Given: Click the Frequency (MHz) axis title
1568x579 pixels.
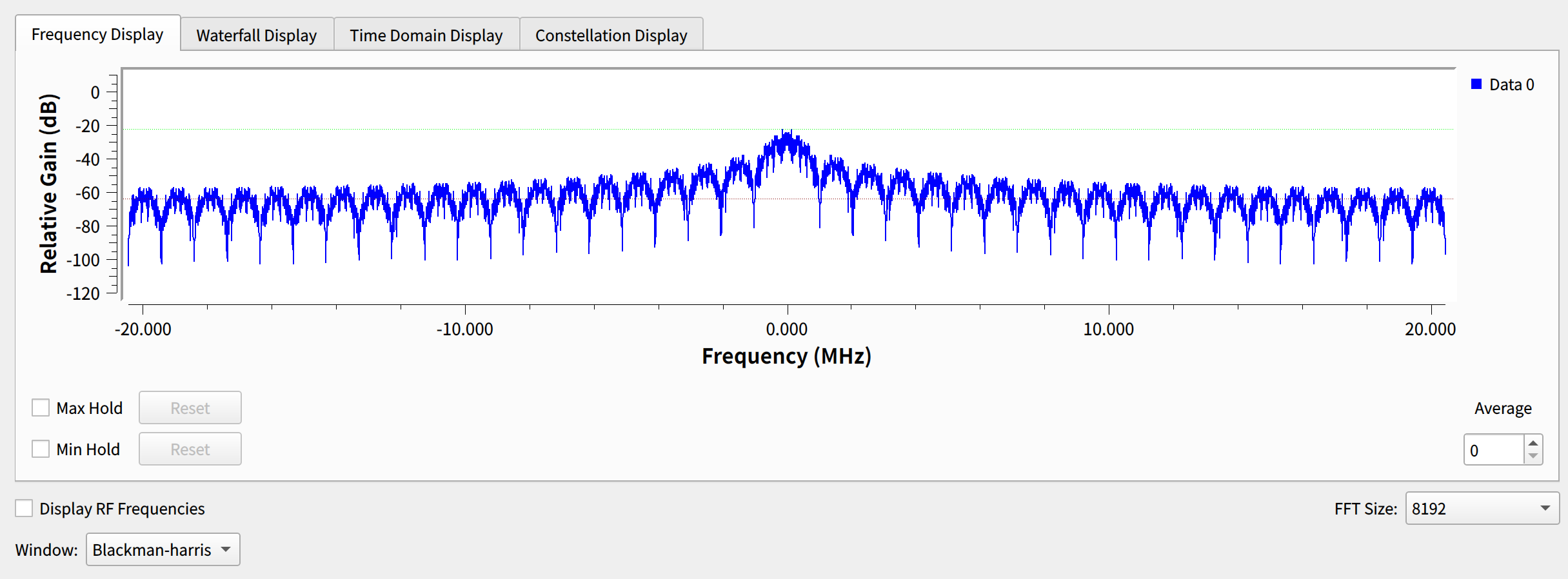Looking at the screenshot, I should tap(786, 356).
